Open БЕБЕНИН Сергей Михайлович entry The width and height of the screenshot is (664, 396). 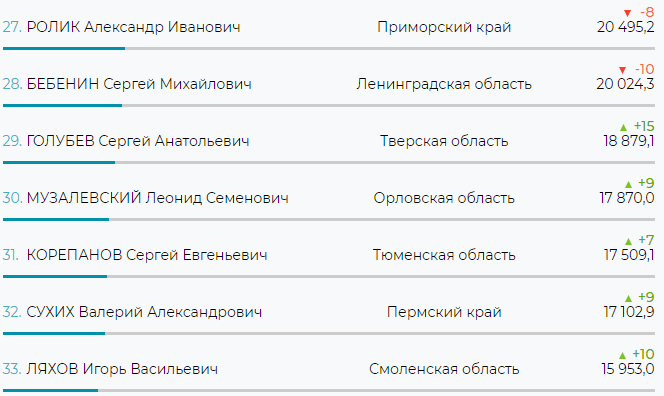[139, 84]
